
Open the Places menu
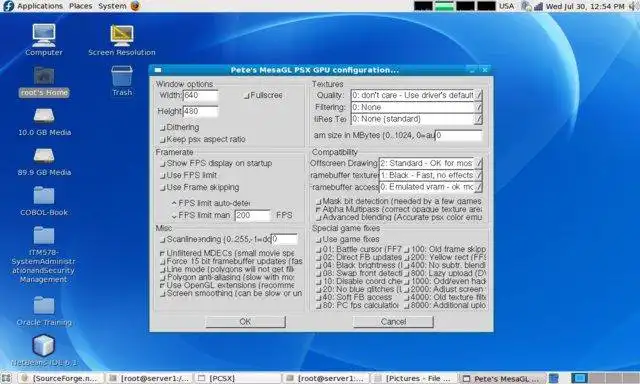pos(80,6)
